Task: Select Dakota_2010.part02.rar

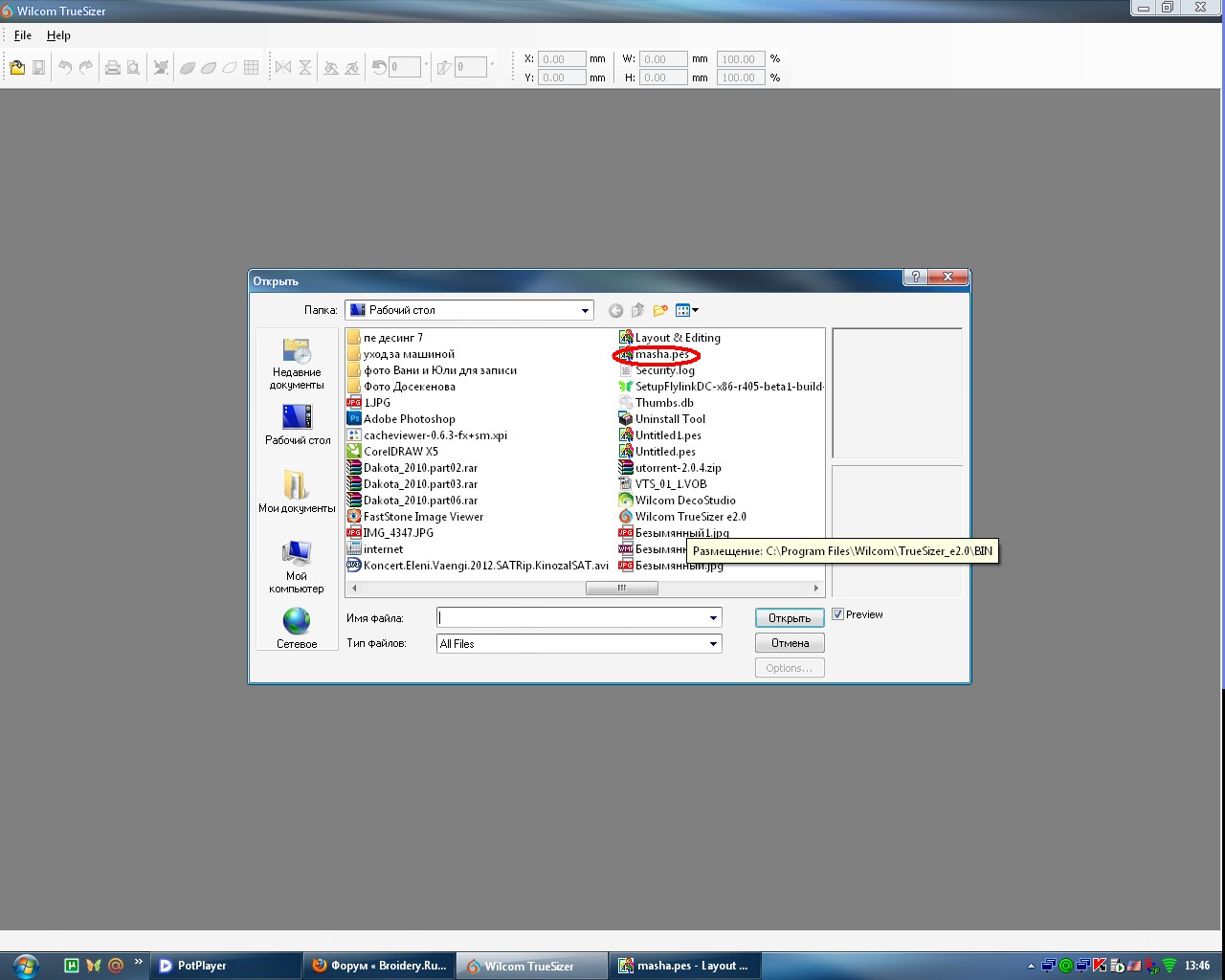Action: click(x=412, y=468)
